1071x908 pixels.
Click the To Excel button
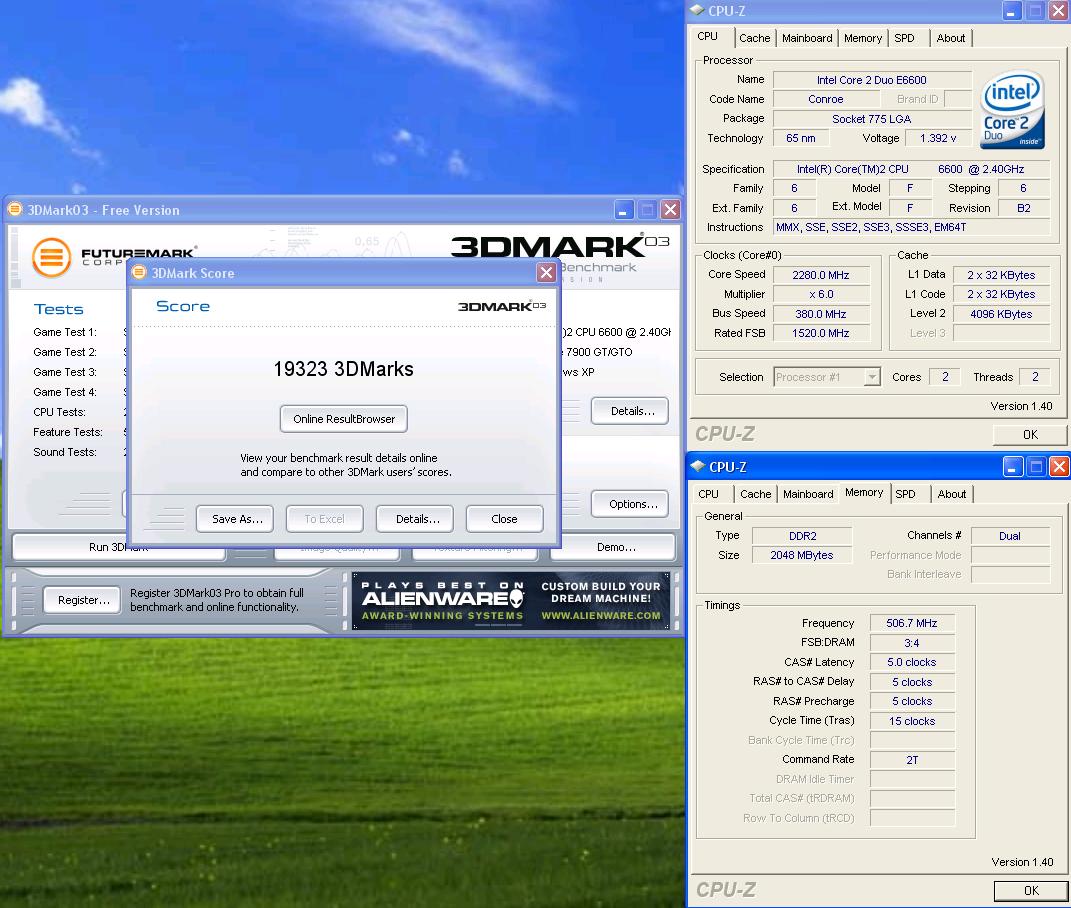(324, 519)
